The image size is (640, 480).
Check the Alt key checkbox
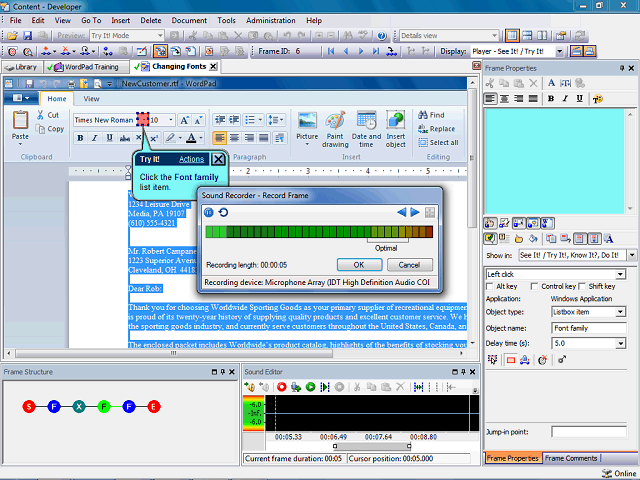(x=490, y=287)
